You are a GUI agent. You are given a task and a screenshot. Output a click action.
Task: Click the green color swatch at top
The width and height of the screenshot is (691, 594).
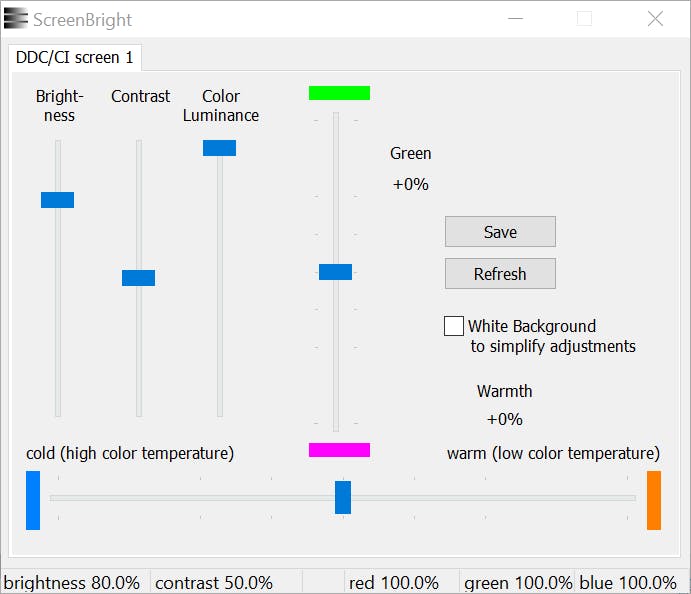click(339, 93)
